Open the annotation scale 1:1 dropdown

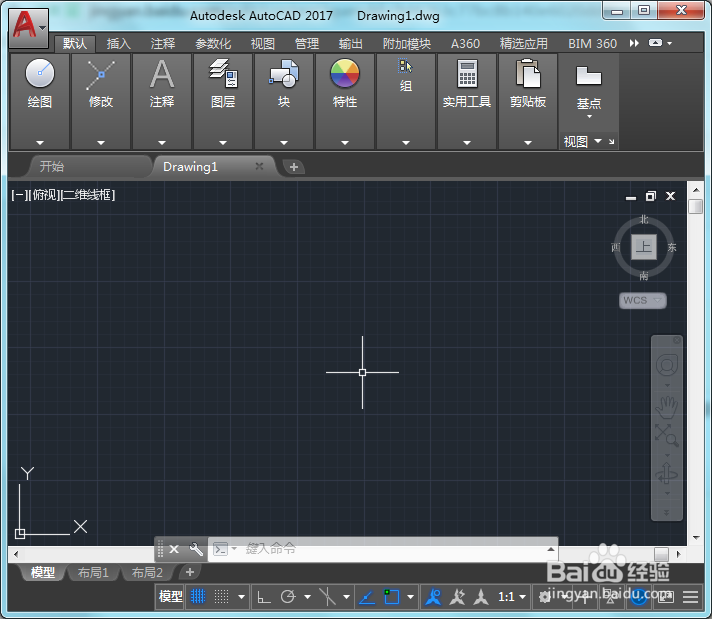pyautogui.click(x=512, y=596)
